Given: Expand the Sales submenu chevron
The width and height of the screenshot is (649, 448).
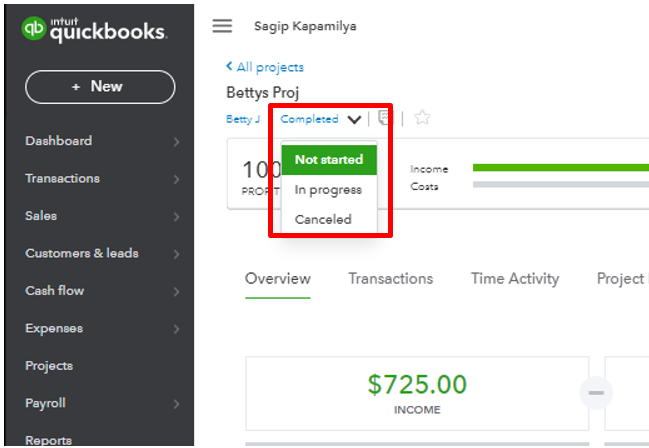Looking at the screenshot, I should pos(176,217).
